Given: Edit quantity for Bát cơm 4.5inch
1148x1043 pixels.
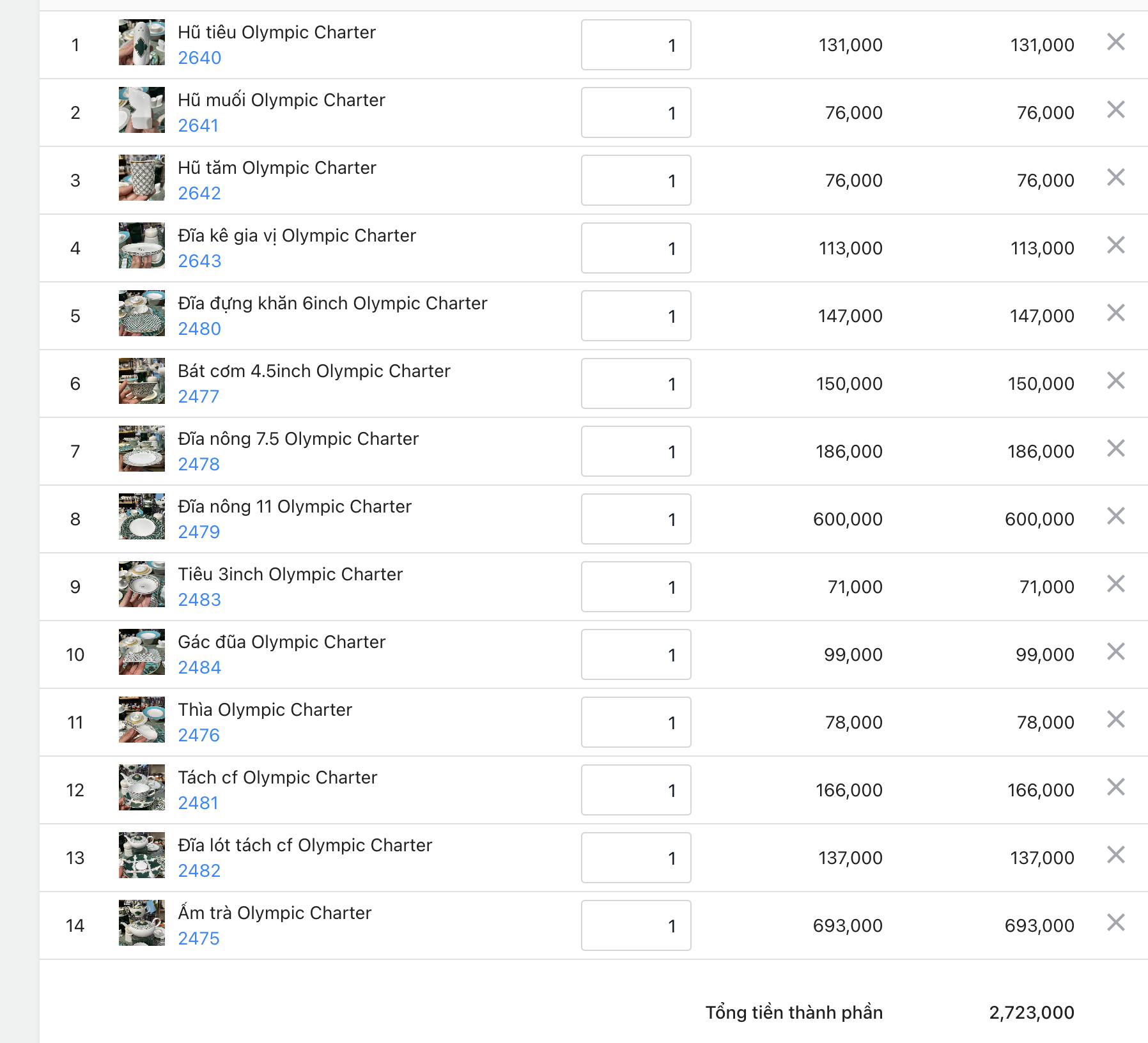Looking at the screenshot, I should coord(636,384).
